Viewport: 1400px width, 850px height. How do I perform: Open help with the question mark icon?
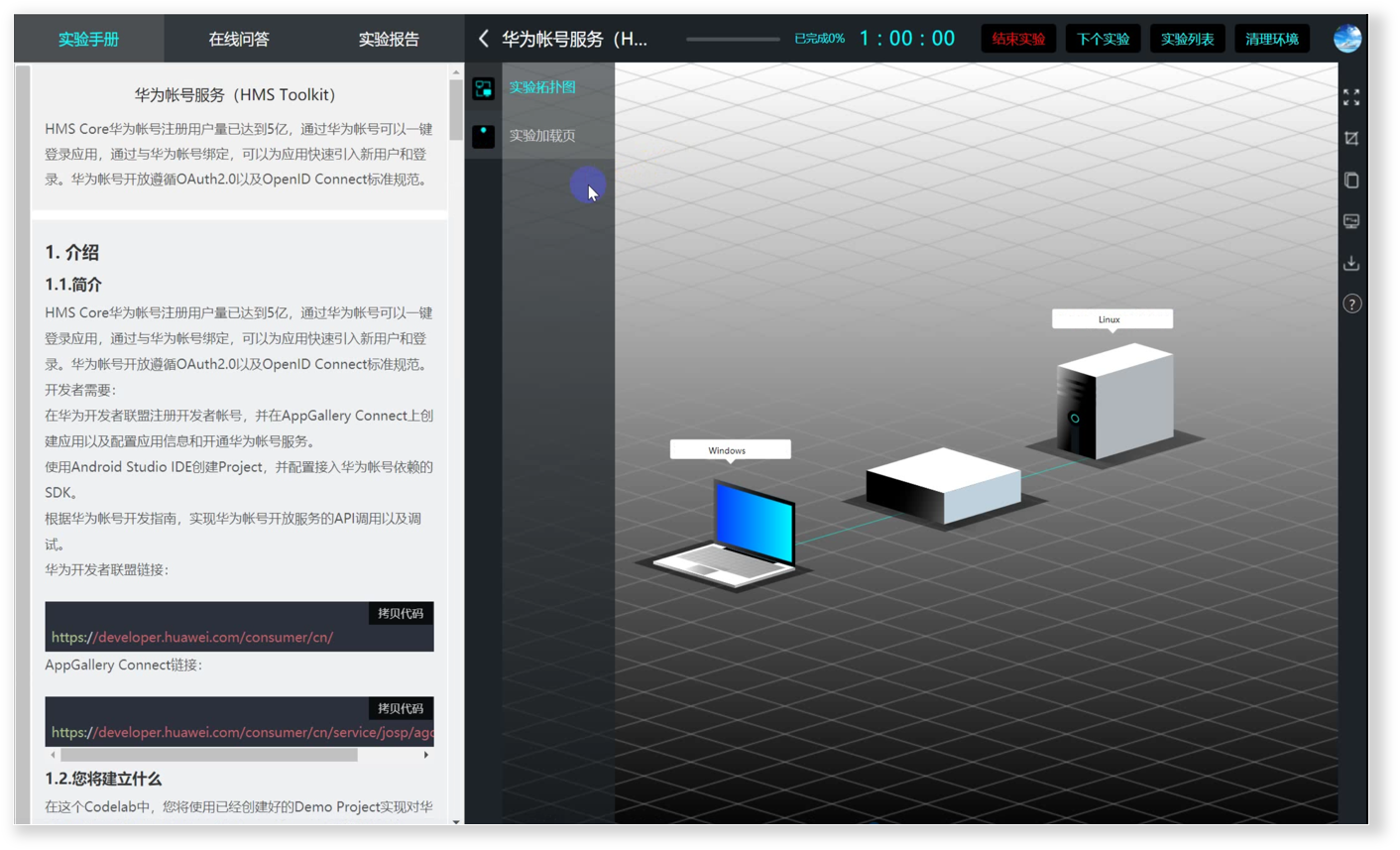(1351, 304)
